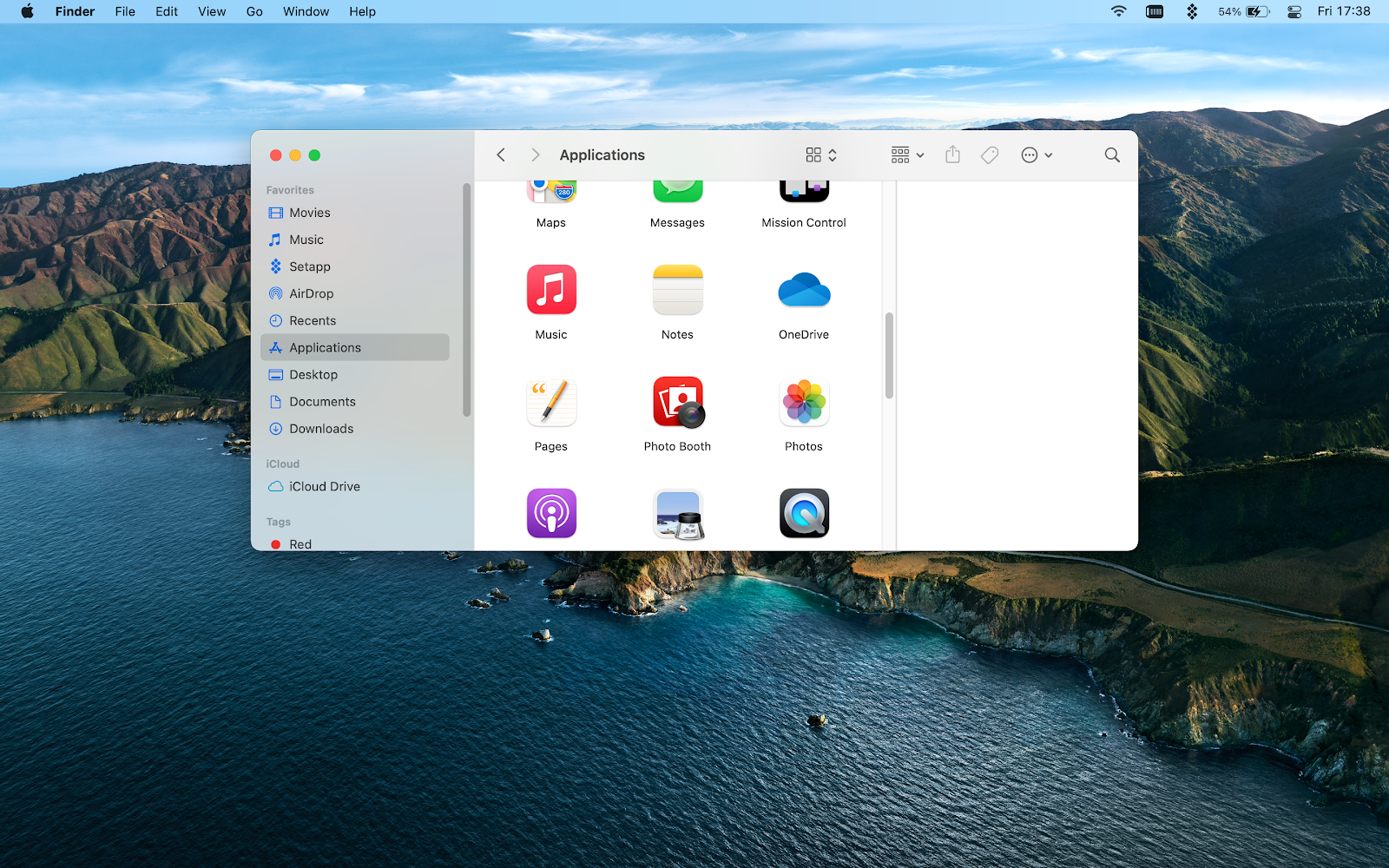Select Downloads in the sidebar
Image resolution: width=1389 pixels, height=868 pixels.
355,428
